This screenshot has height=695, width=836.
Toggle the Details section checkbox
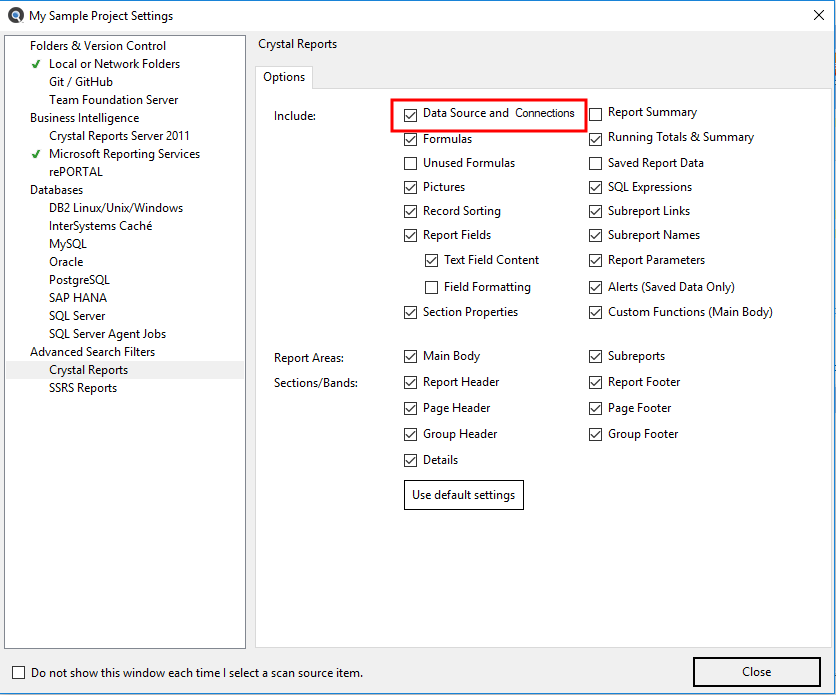(x=410, y=460)
